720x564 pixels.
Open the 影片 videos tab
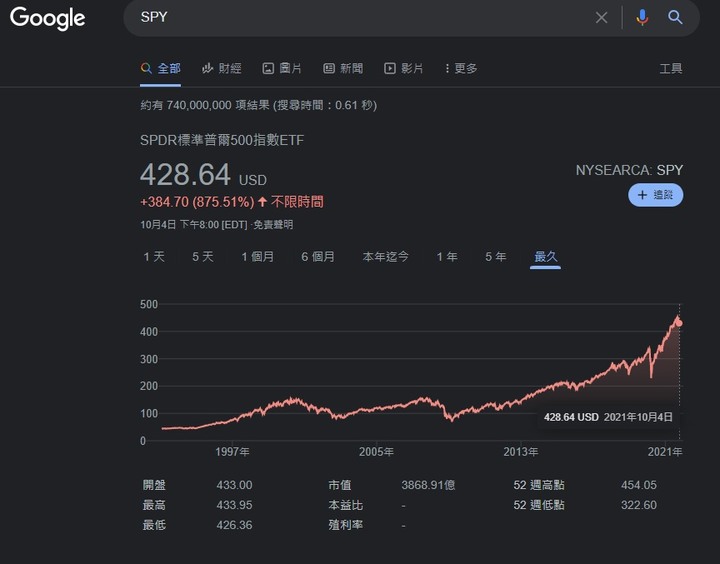pyautogui.click(x=404, y=68)
